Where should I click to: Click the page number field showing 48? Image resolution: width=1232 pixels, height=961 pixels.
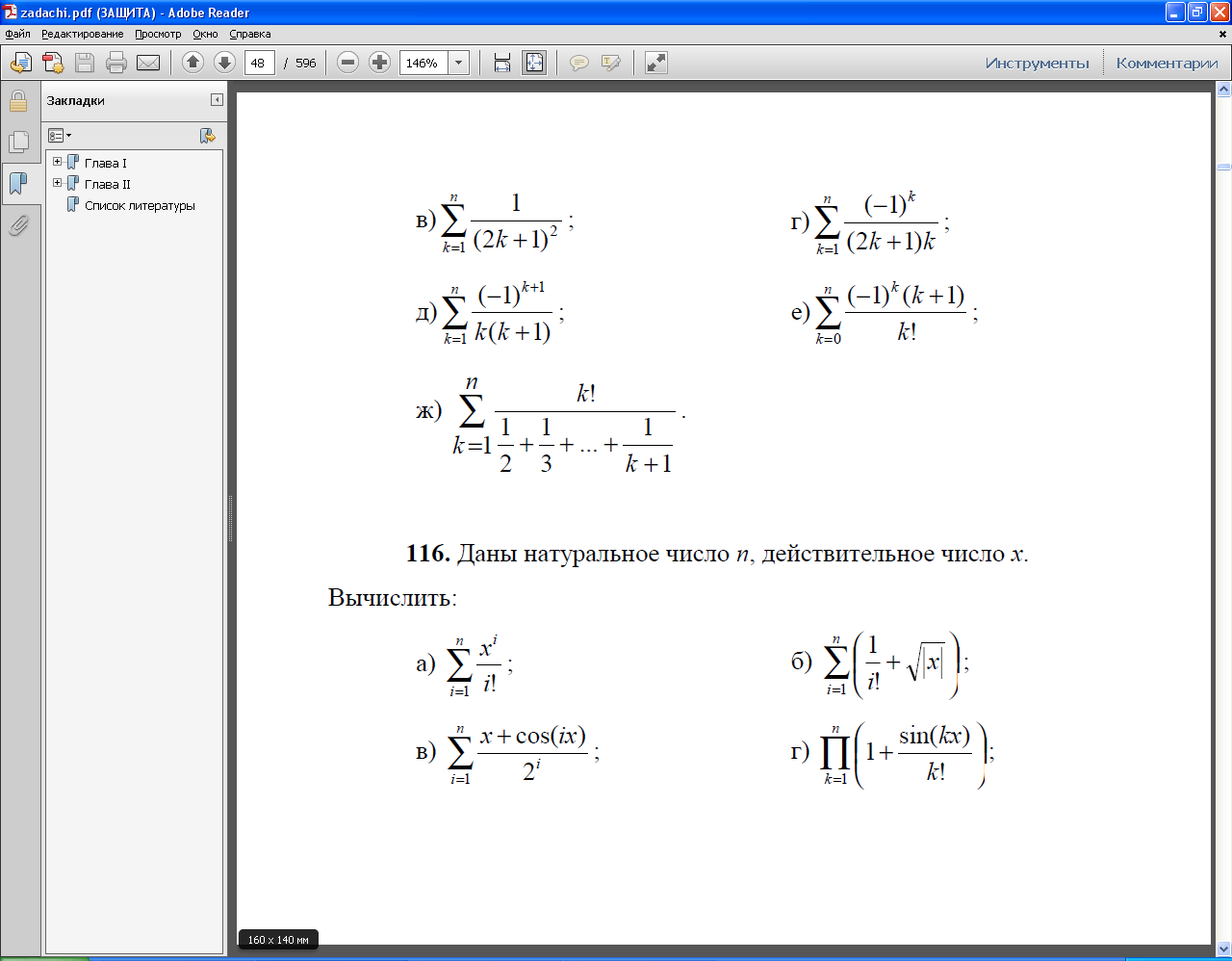pyautogui.click(x=260, y=63)
